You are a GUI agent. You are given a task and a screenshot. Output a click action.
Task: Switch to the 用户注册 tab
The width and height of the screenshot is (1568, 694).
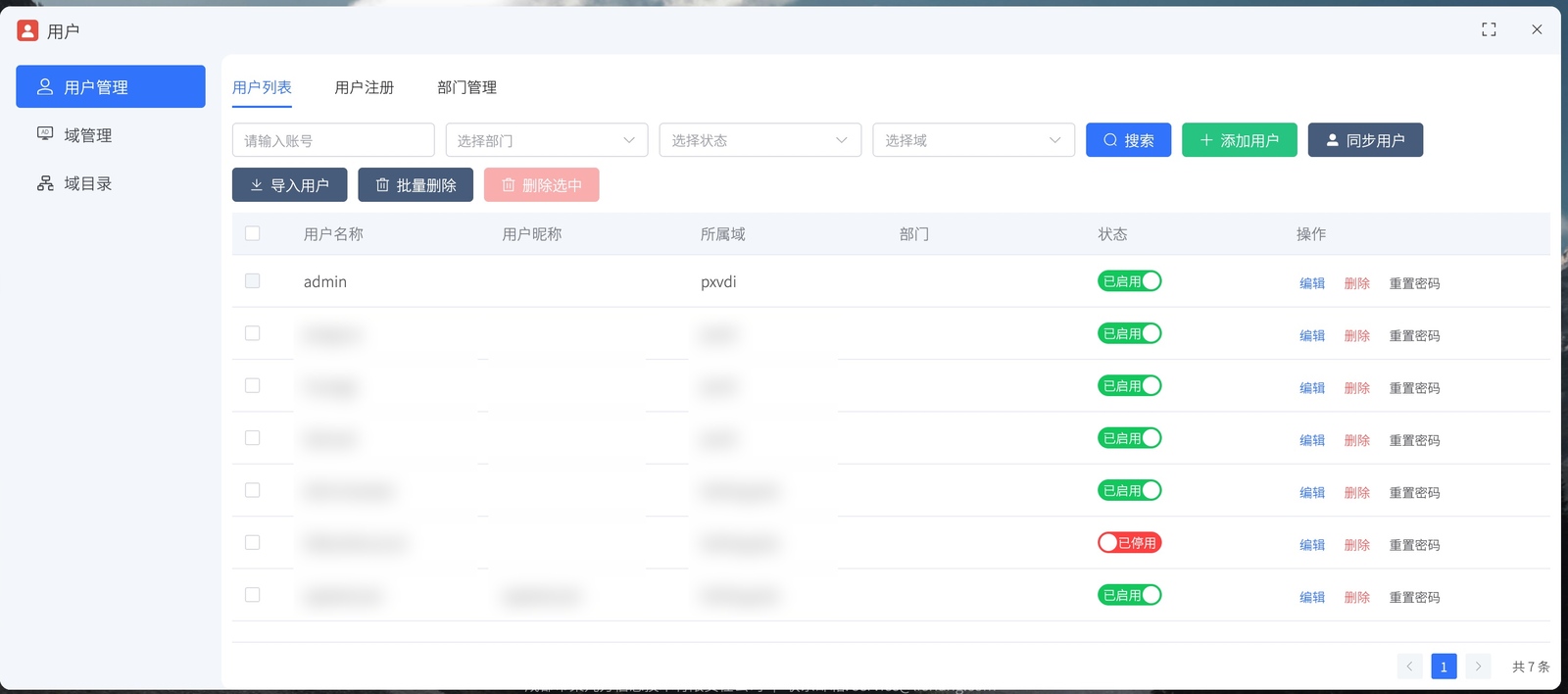pos(365,87)
